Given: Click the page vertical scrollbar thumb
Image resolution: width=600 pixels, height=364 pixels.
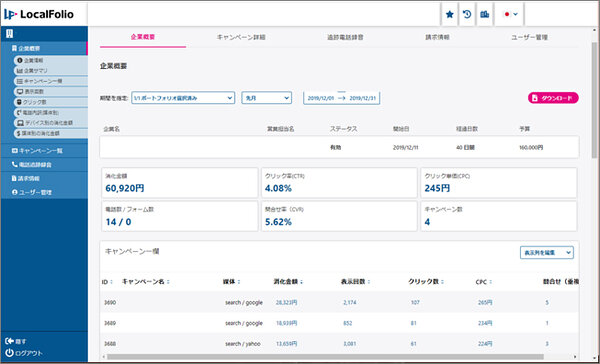Looking at the screenshot, I should click(594, 100).
